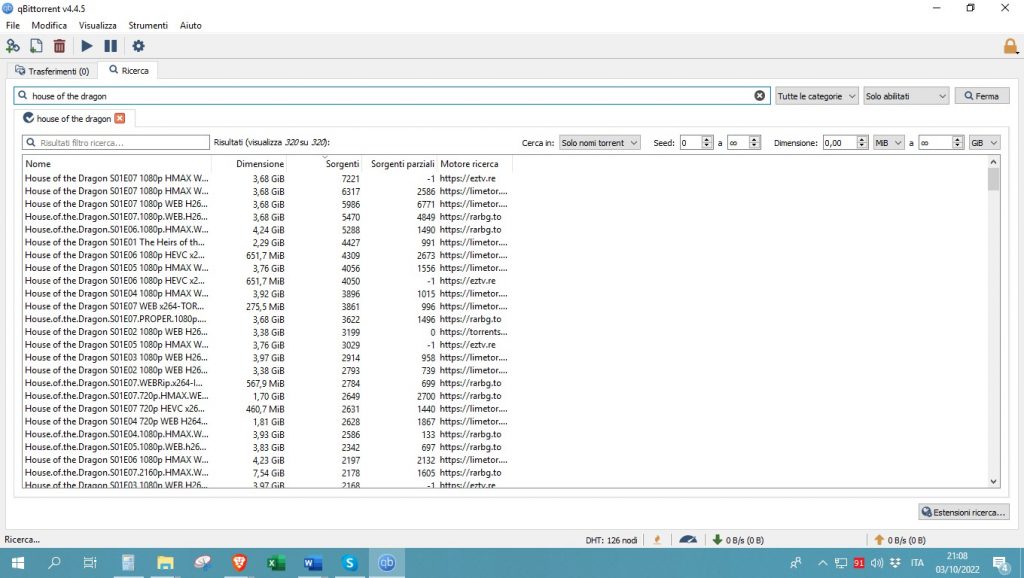Close the 'house of the dragon' search tab
This screenshot has width=1024, height=578.
point(120,119)
